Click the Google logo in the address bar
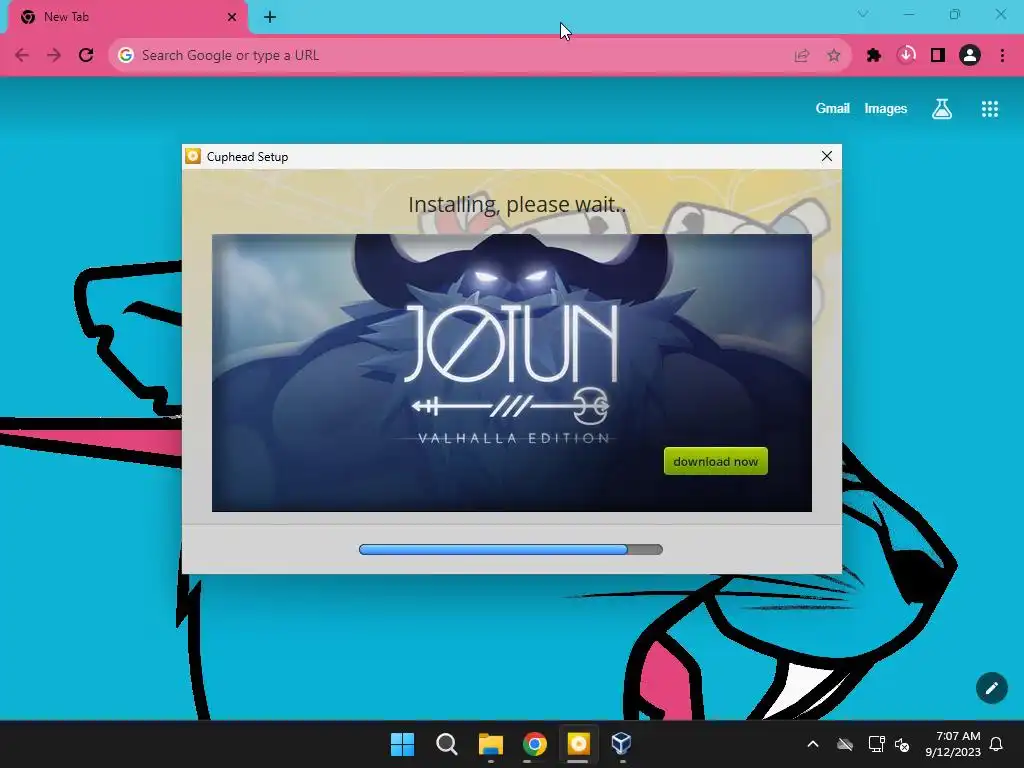Screen dimensions: 1024x768 click(x=125, y=56)
